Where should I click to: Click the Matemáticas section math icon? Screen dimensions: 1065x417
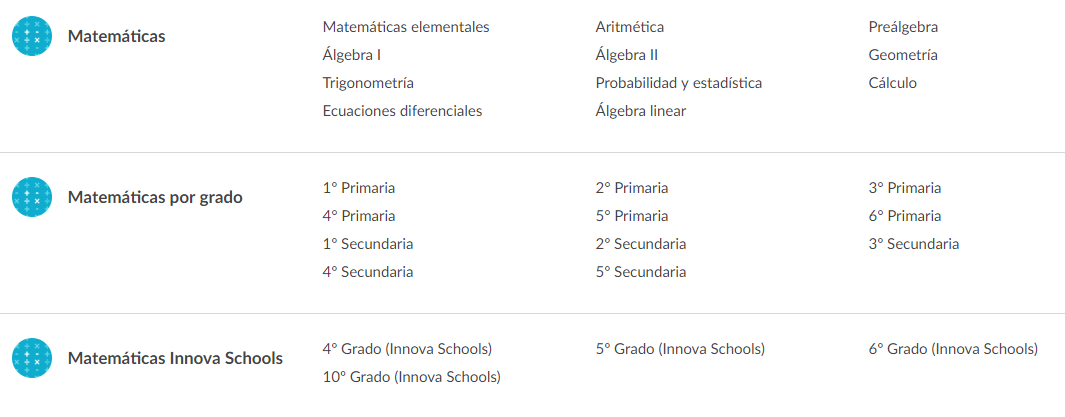[x=32, y=36]
